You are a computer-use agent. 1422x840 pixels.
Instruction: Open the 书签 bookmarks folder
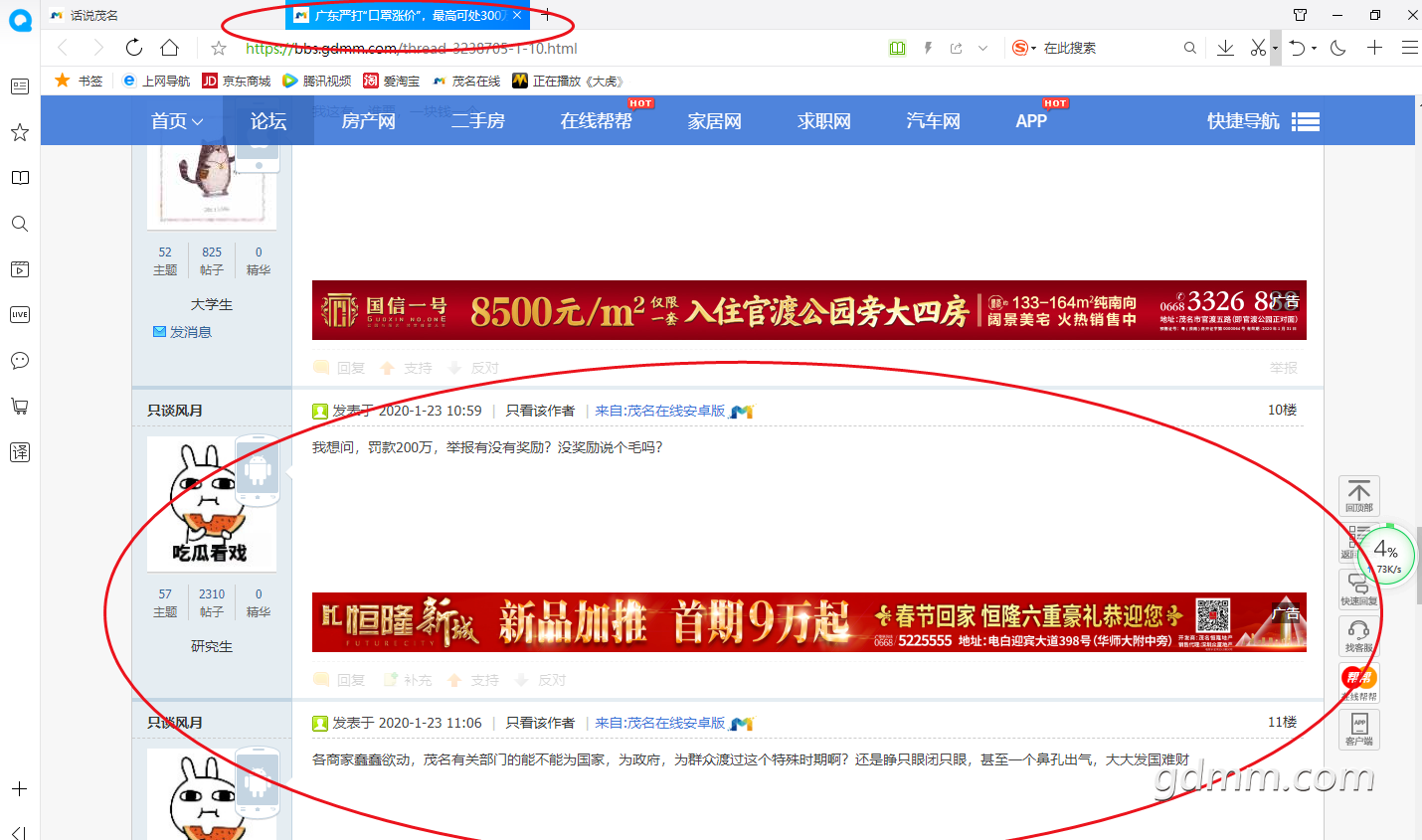coord(79,82)
